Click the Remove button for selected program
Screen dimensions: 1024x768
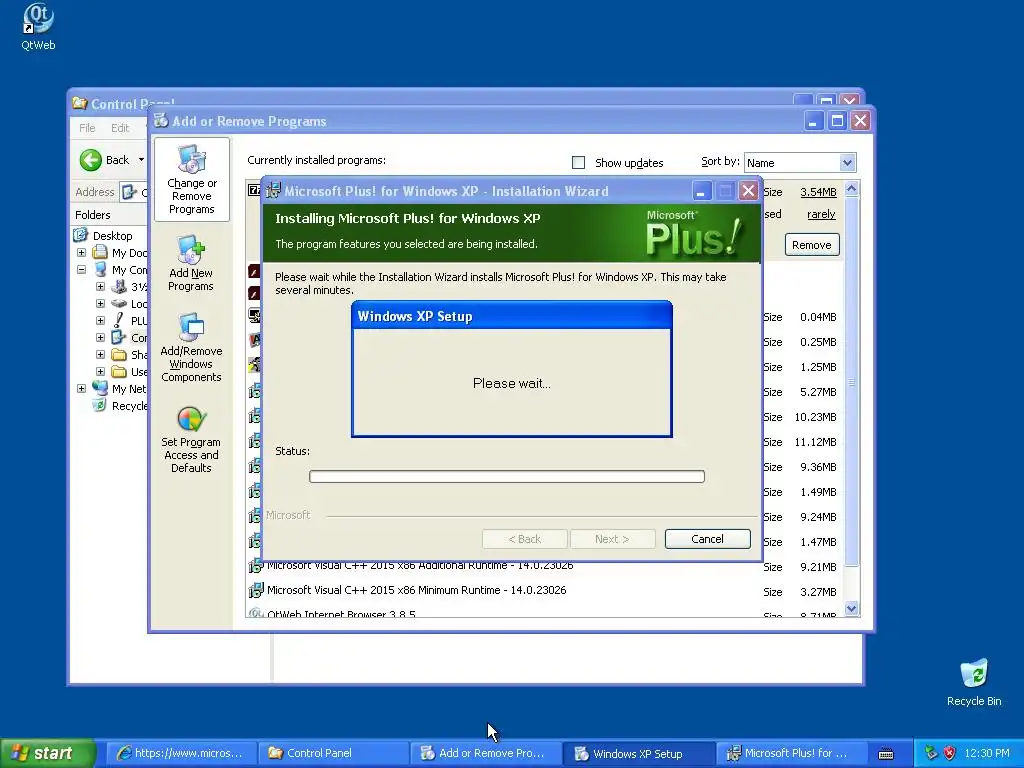812,245
